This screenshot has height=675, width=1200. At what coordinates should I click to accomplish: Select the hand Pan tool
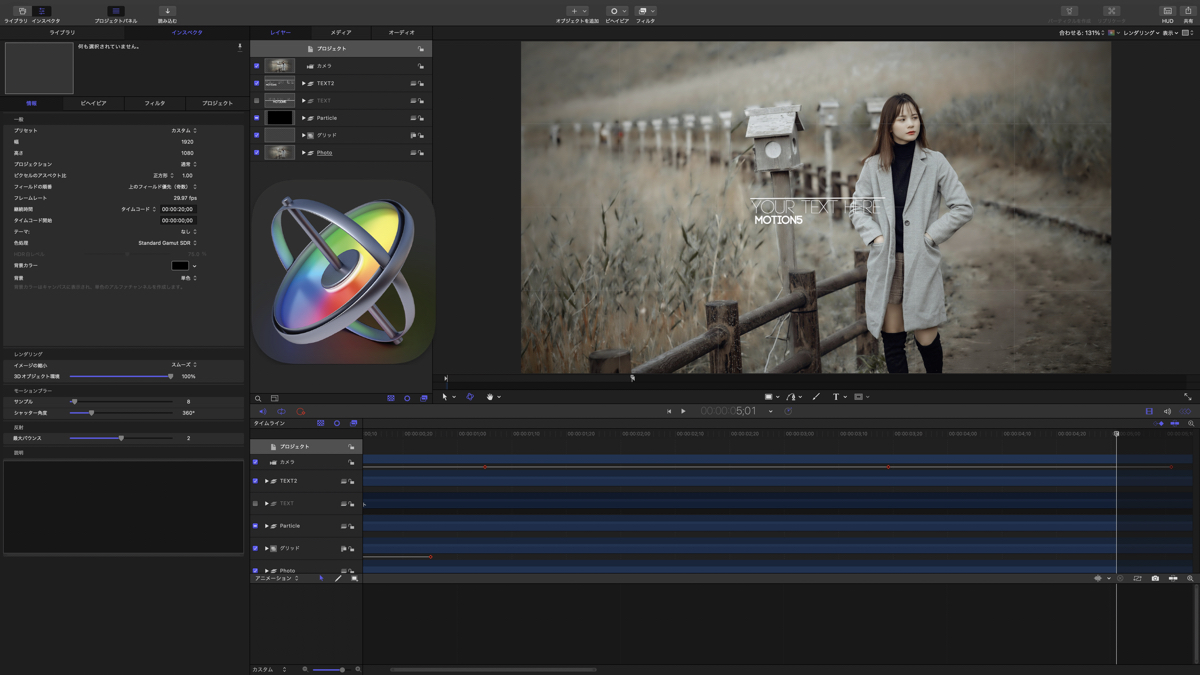(x=490, y=397)
